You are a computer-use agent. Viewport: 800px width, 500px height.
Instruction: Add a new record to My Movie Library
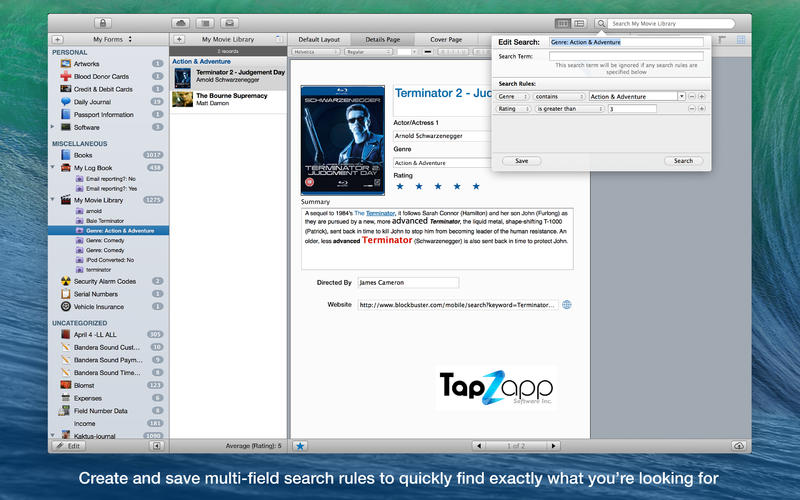click(x=179, y=39)
